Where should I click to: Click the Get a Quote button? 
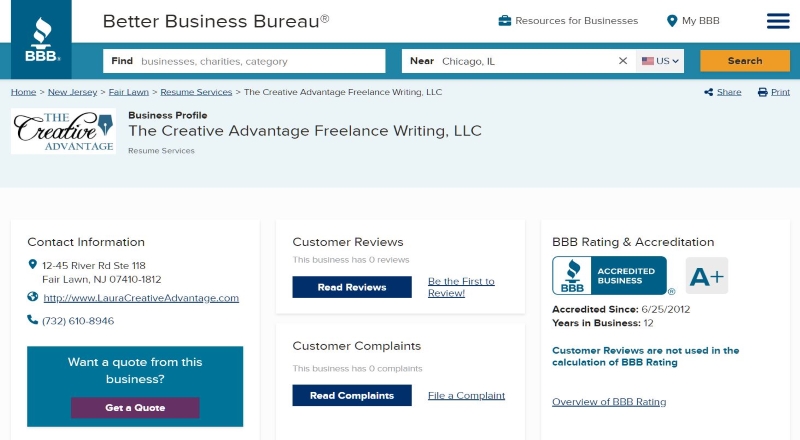pos(135,407)
